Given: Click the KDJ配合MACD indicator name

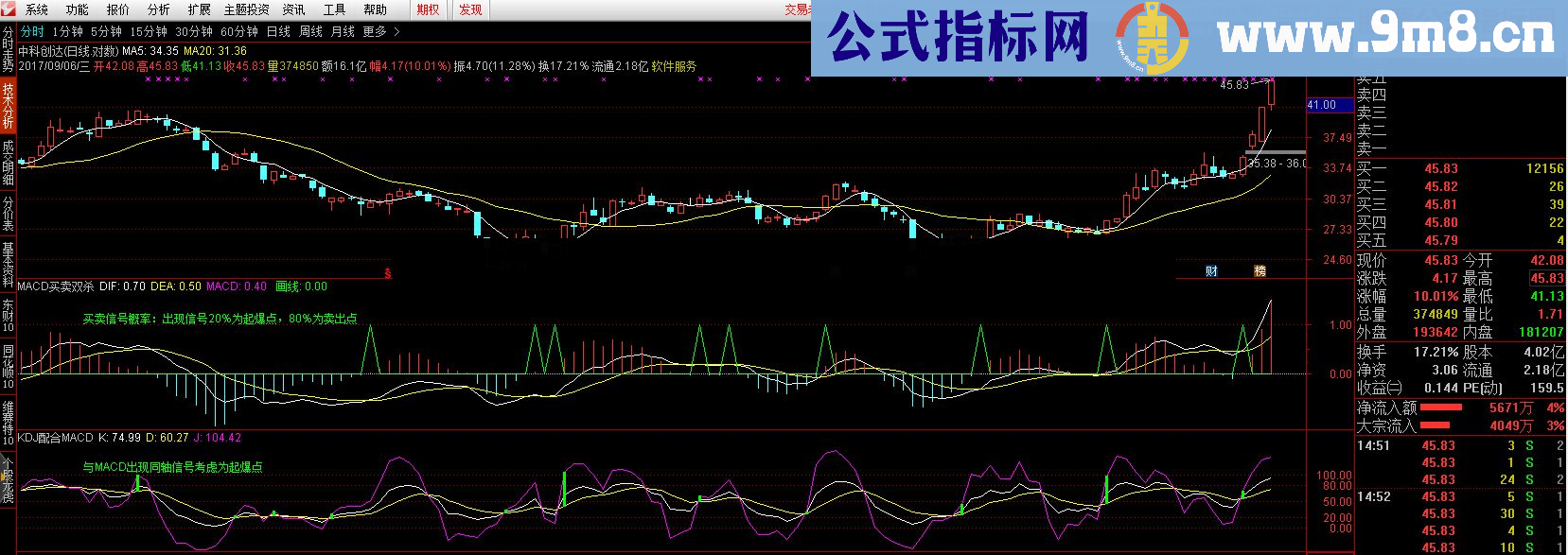Looking at the screenshot, I should [55, 438].
